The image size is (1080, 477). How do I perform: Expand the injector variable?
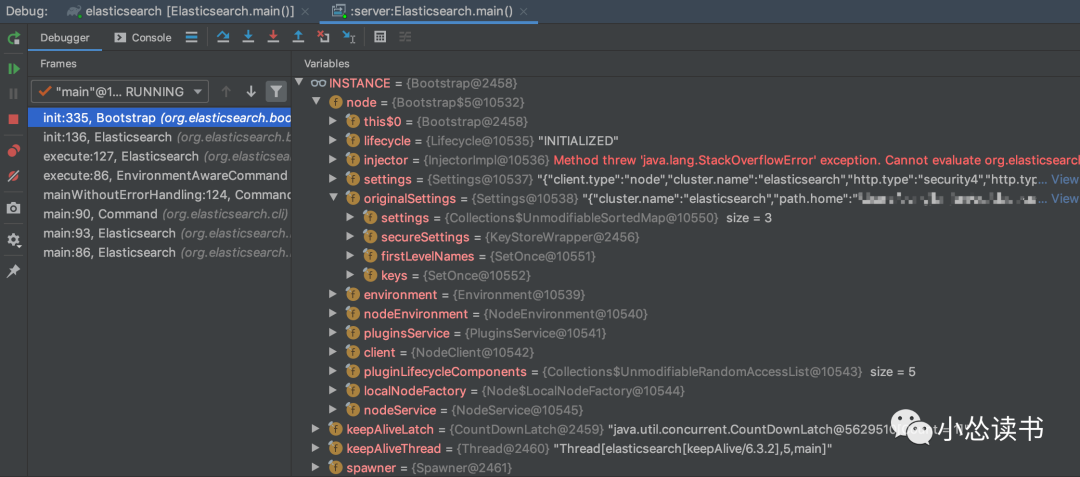point(333,160)
